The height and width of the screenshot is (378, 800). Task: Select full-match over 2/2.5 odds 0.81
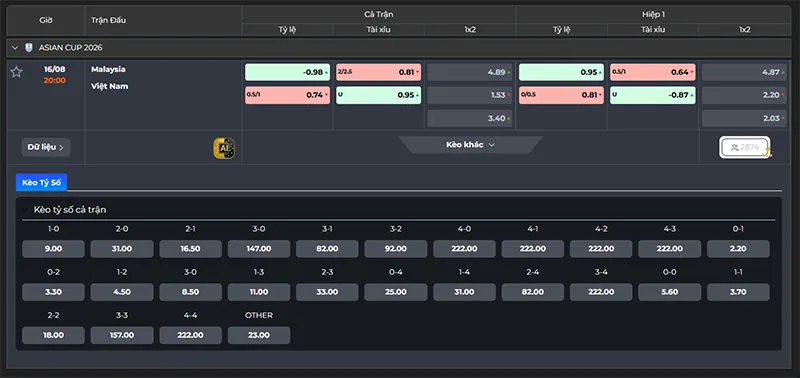click(379, 72)
